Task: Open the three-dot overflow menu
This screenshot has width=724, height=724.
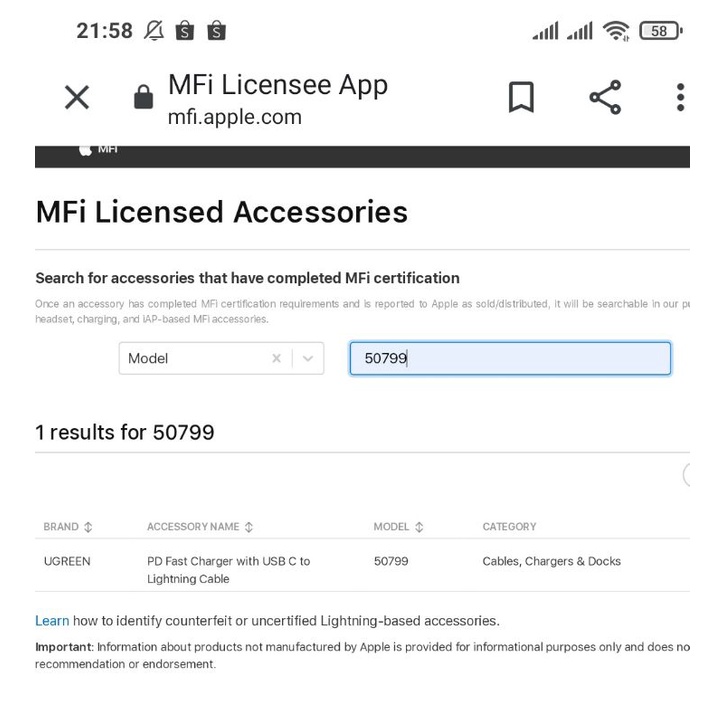Action: [680, 97]
